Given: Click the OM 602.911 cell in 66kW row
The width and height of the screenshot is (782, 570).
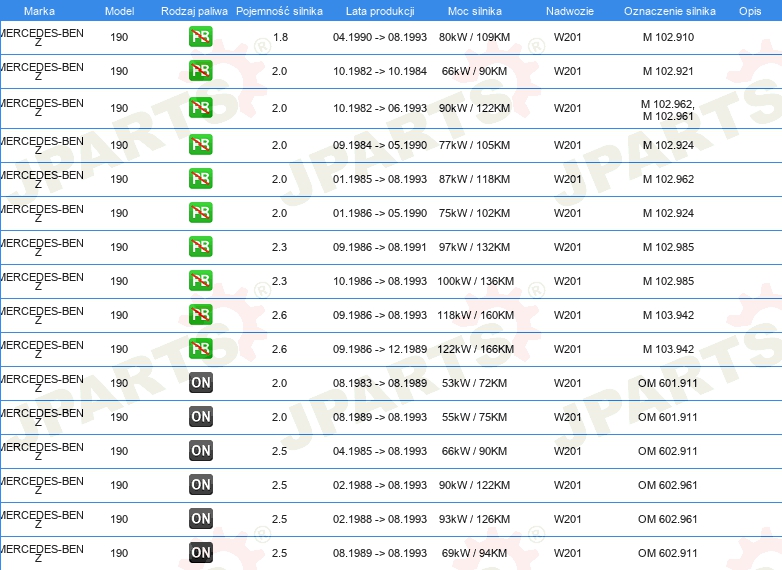Looking at the screenshot, I should (x=667, y=451).
